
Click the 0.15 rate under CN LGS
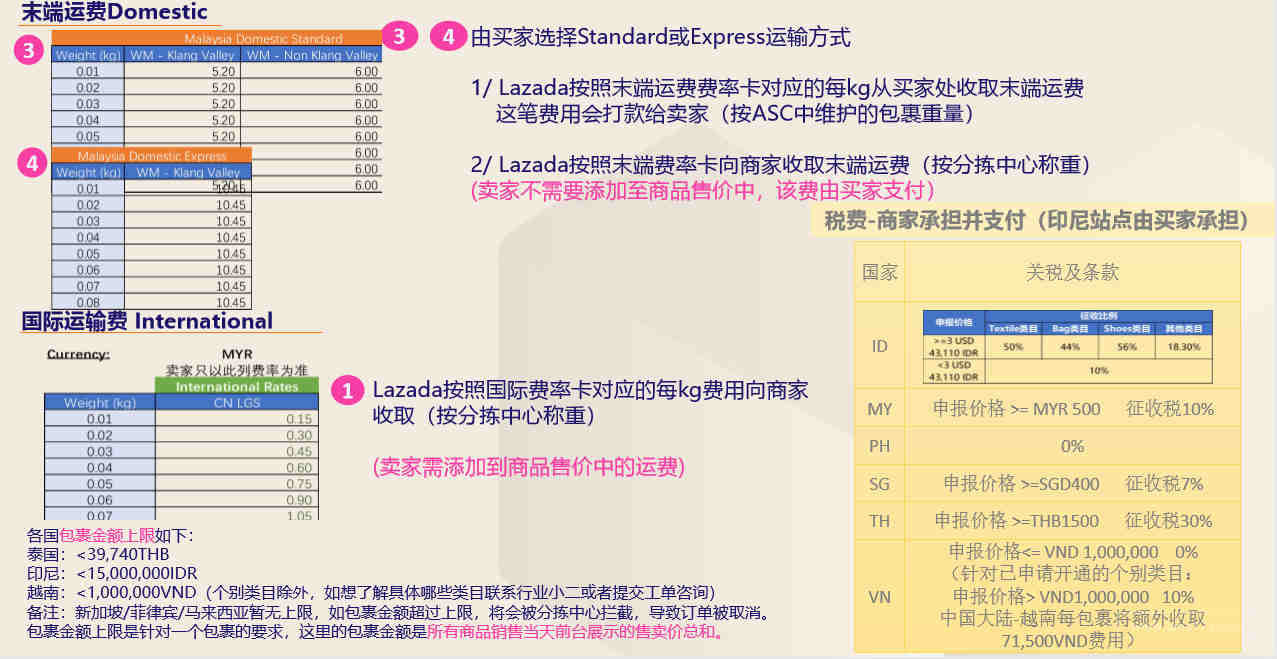(299, 419)
